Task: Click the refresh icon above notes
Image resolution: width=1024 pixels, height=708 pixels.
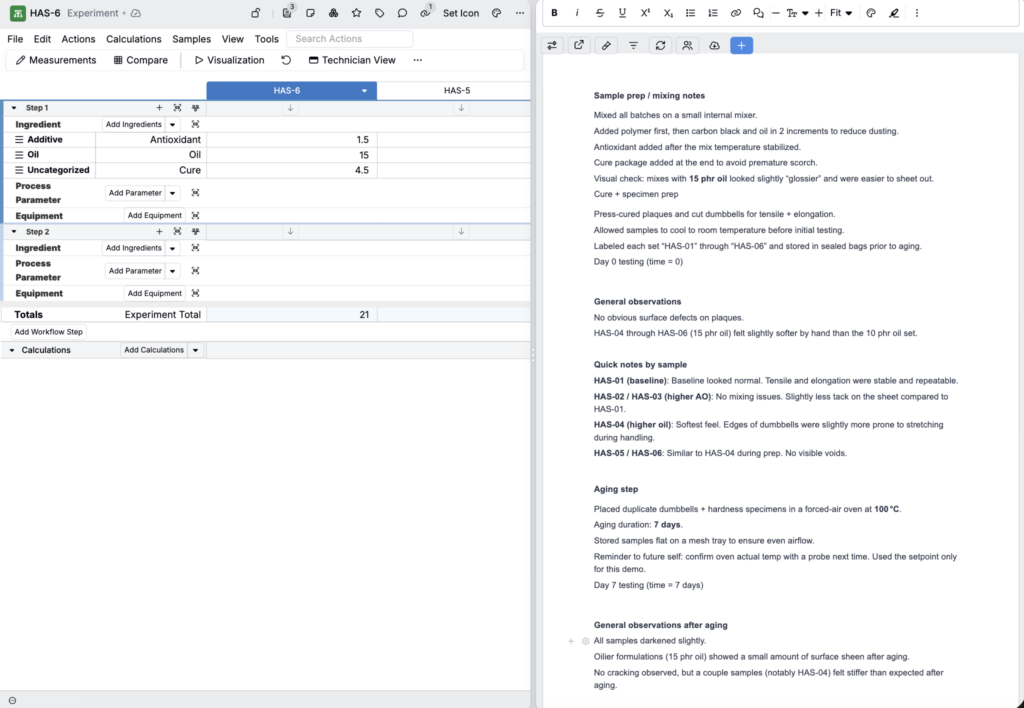Action: (x=660, y=45)
